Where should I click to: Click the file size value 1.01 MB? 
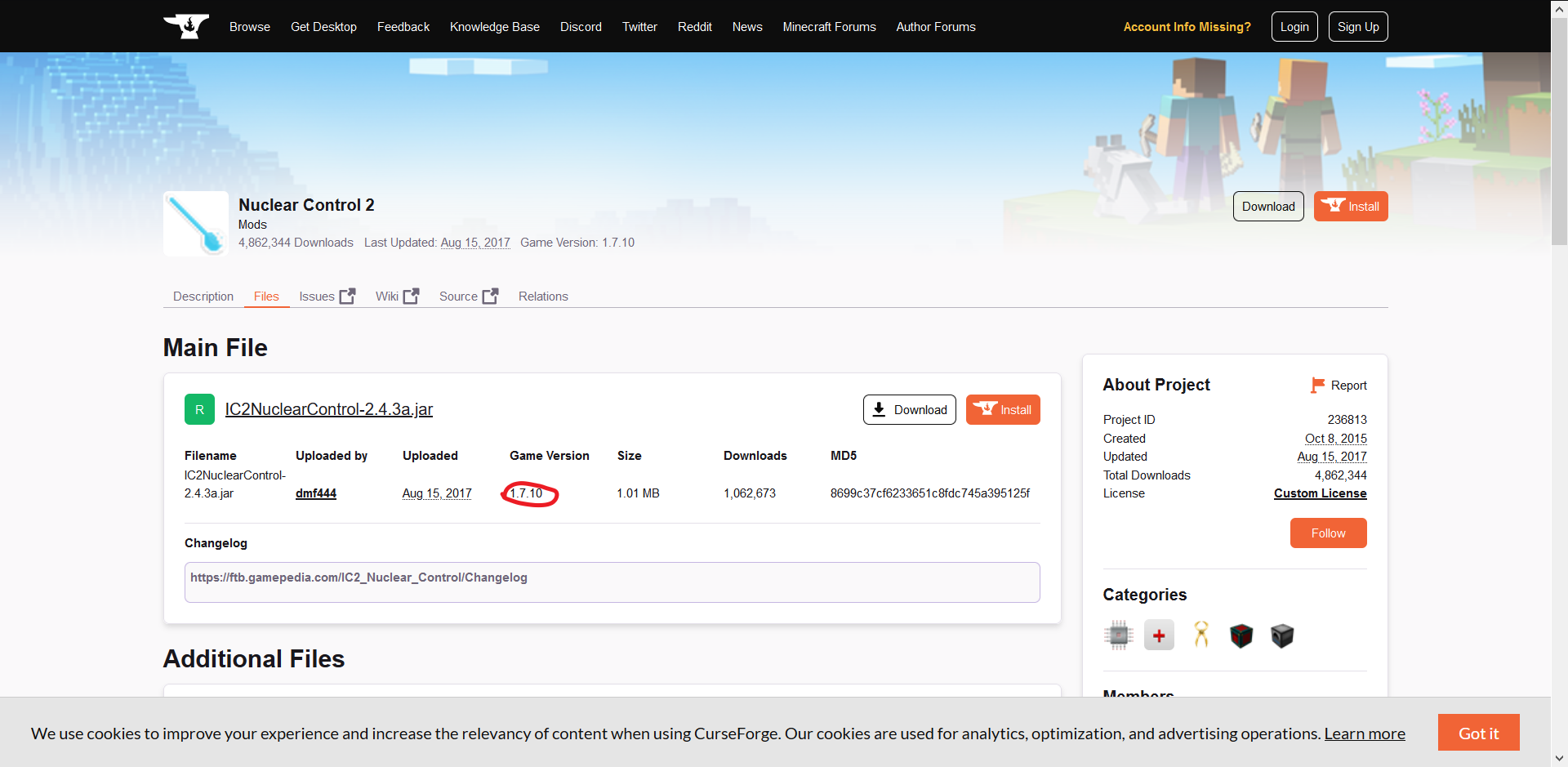click(638, 493)
